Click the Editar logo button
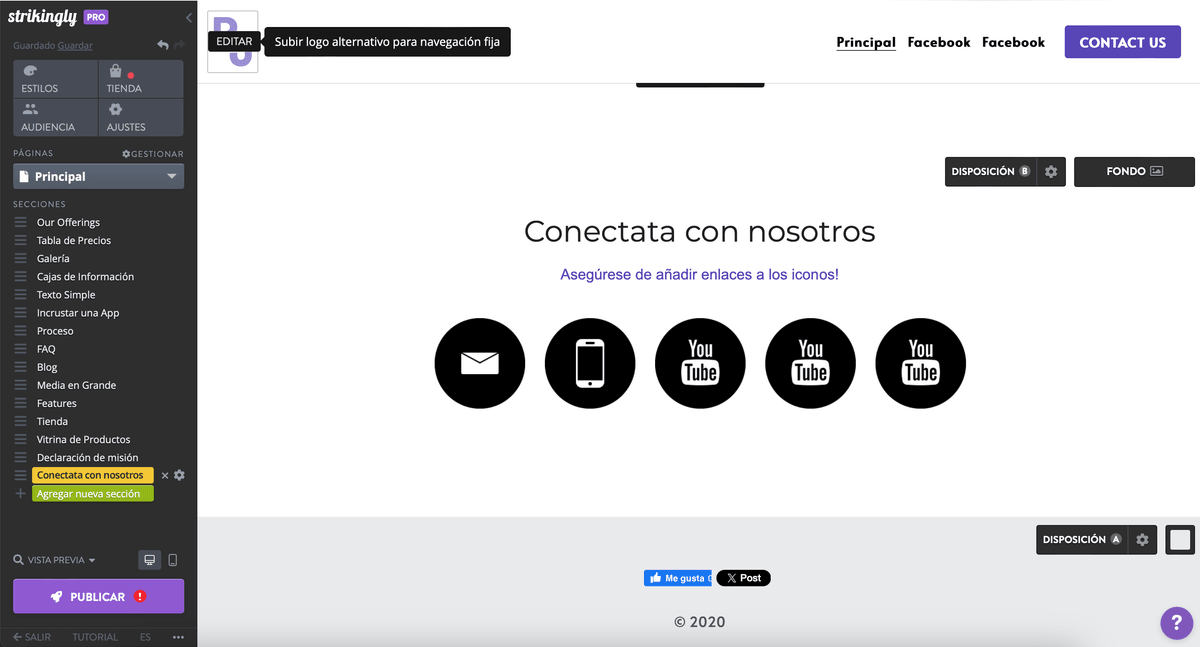1200x647 pixels. pyautogui.click(x=234, y=42)
